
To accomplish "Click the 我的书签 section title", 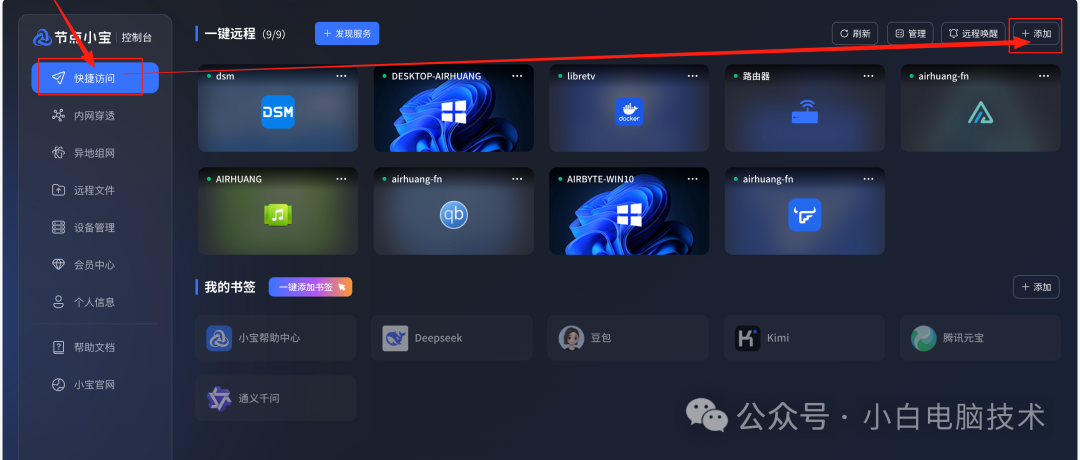I will pos(230,287).
